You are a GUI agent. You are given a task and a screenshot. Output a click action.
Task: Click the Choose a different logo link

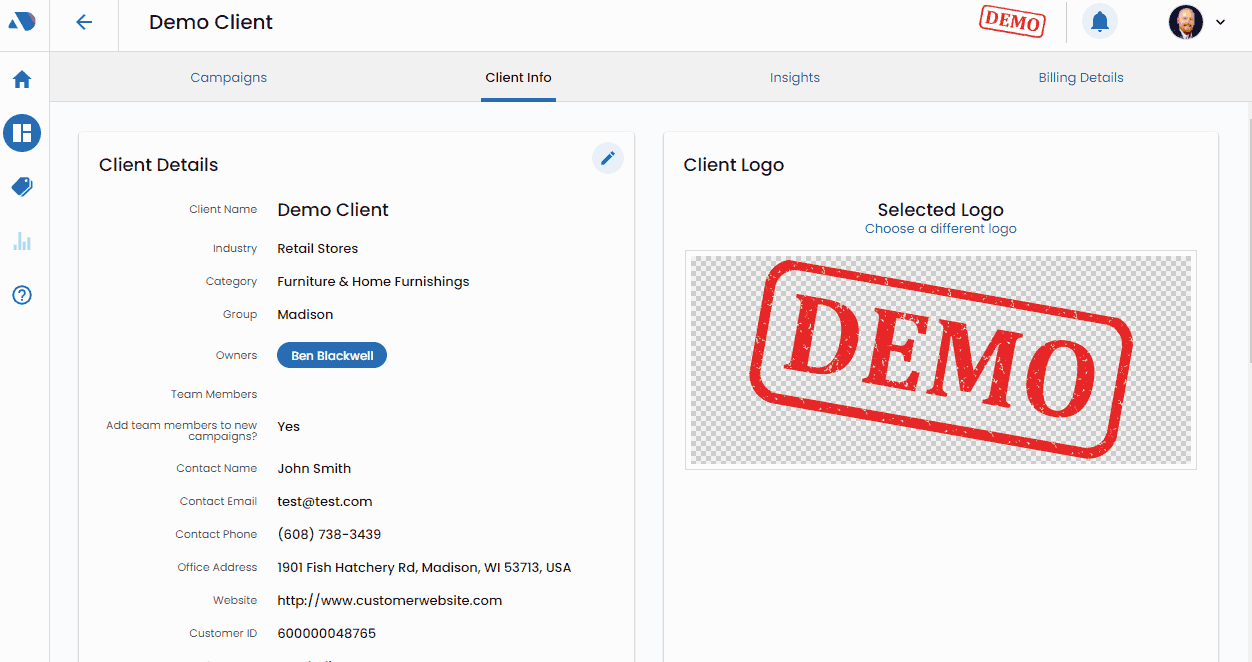pyautogui.click(x=940, y=229)
